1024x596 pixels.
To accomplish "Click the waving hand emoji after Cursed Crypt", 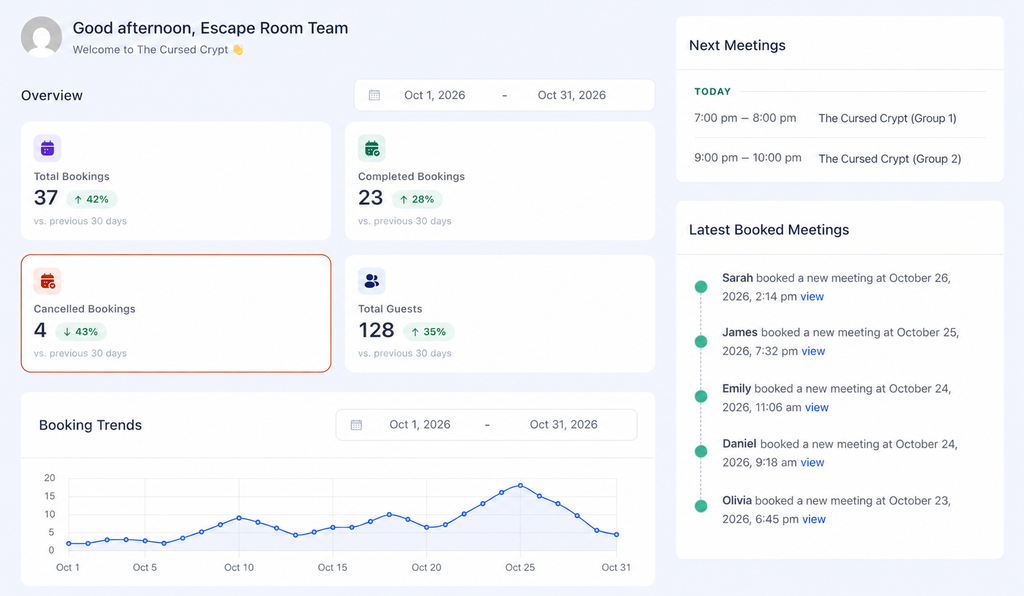I will coord(238,50).
